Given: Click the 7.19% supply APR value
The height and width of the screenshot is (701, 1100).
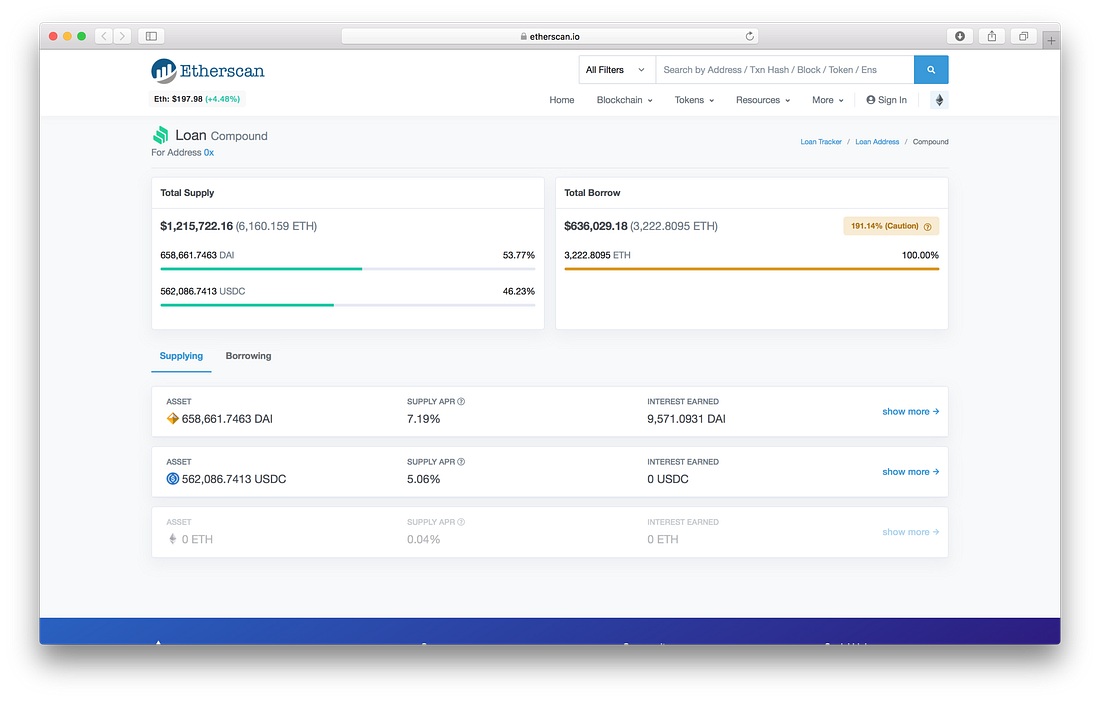Looking at the screenshot, I should coord(424,419).
